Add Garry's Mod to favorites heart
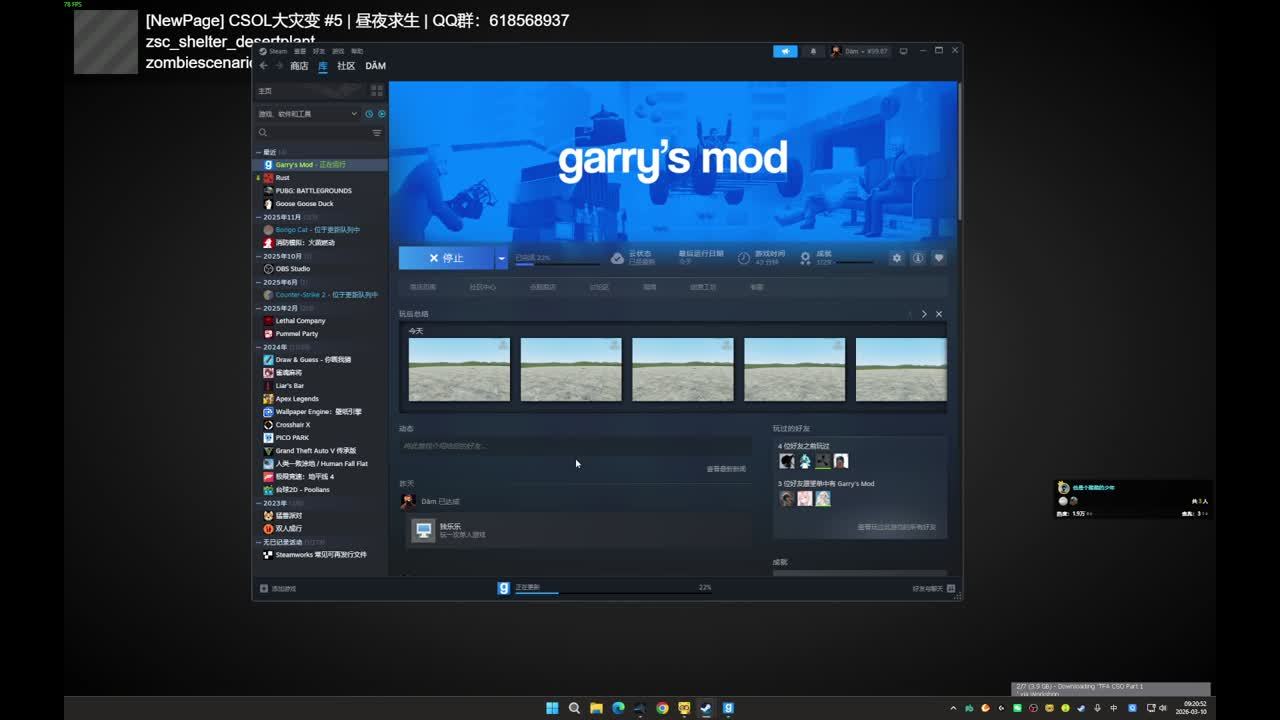The height and width of the screenshot is (720, 1280). pyautogui.click(x=938, y=258)
